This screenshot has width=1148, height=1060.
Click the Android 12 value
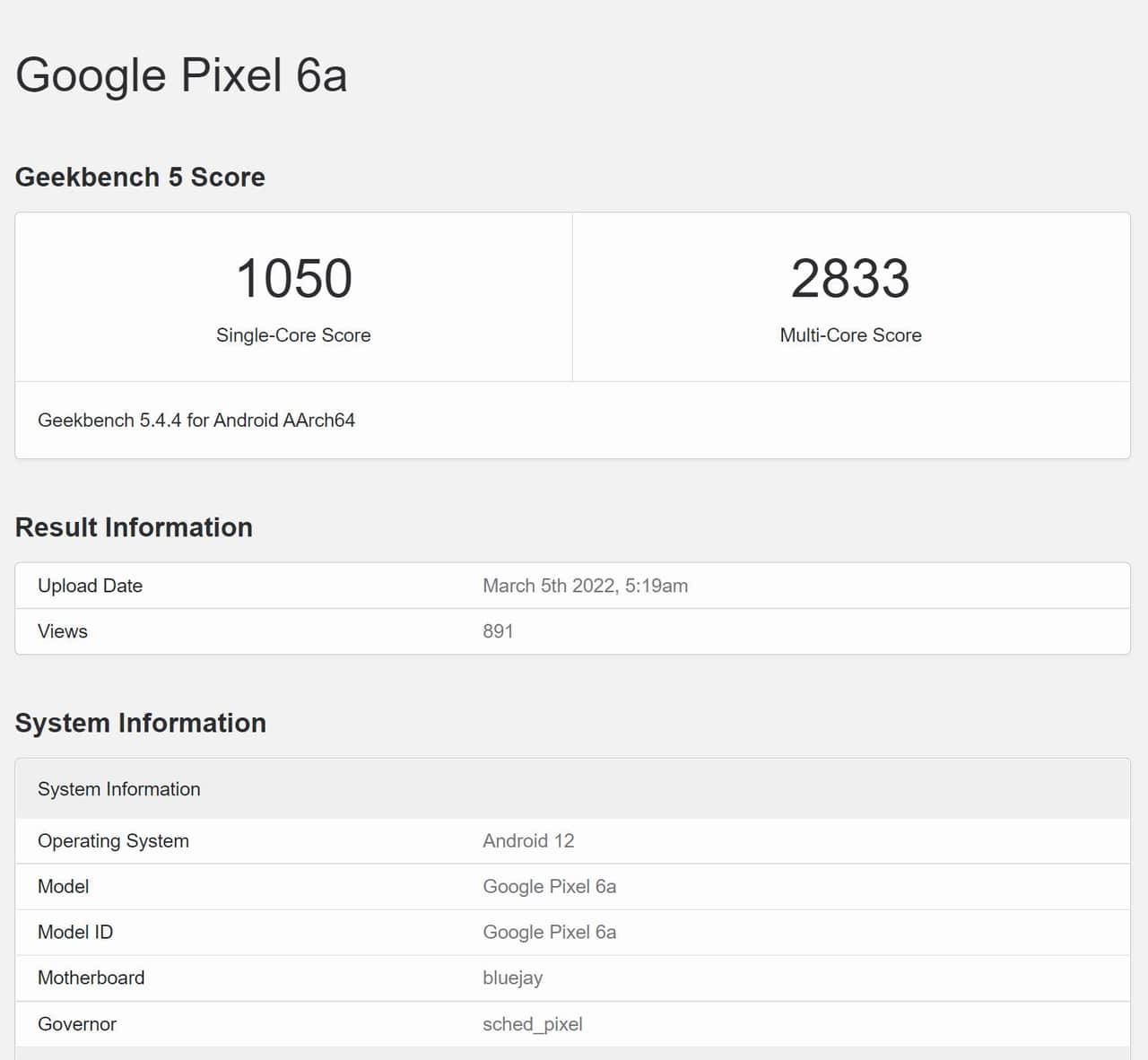[528, 841]
